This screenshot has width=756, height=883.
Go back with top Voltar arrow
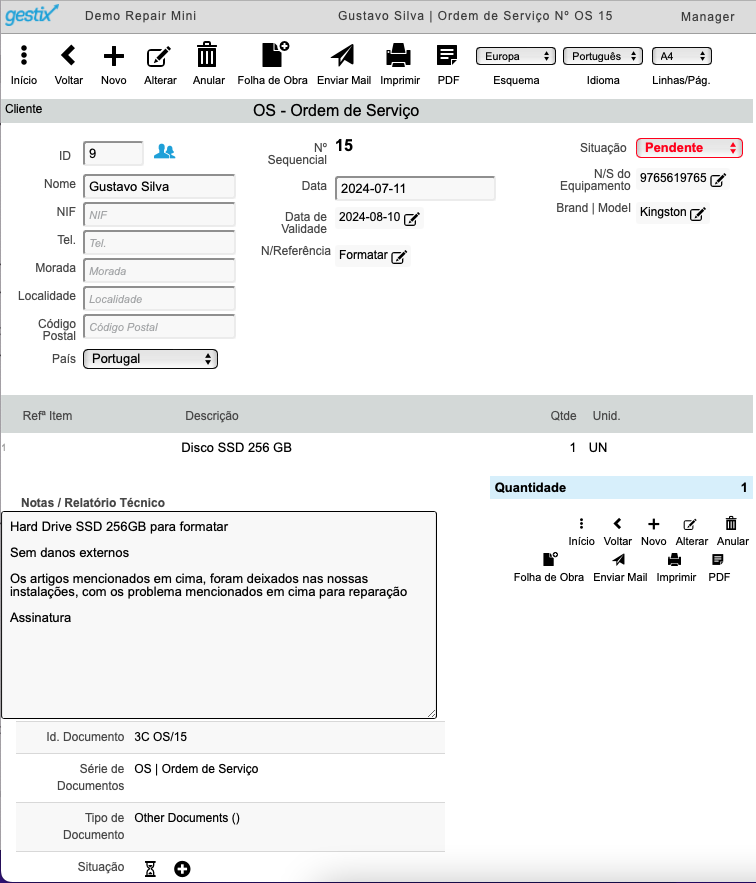[68, 55]
